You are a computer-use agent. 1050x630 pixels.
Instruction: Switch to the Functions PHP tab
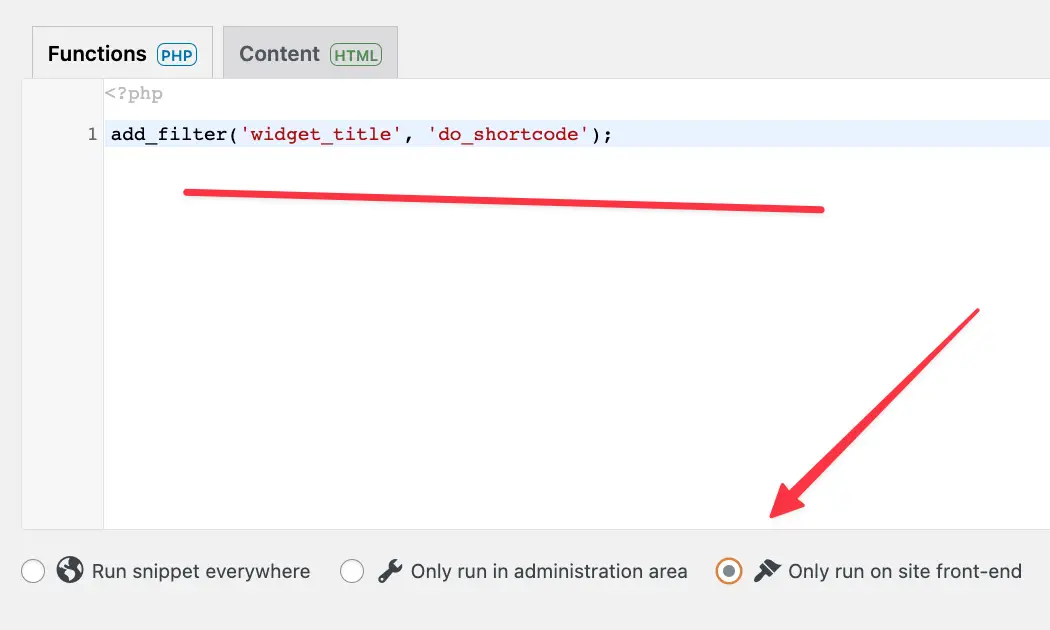[x=123, y=53]
